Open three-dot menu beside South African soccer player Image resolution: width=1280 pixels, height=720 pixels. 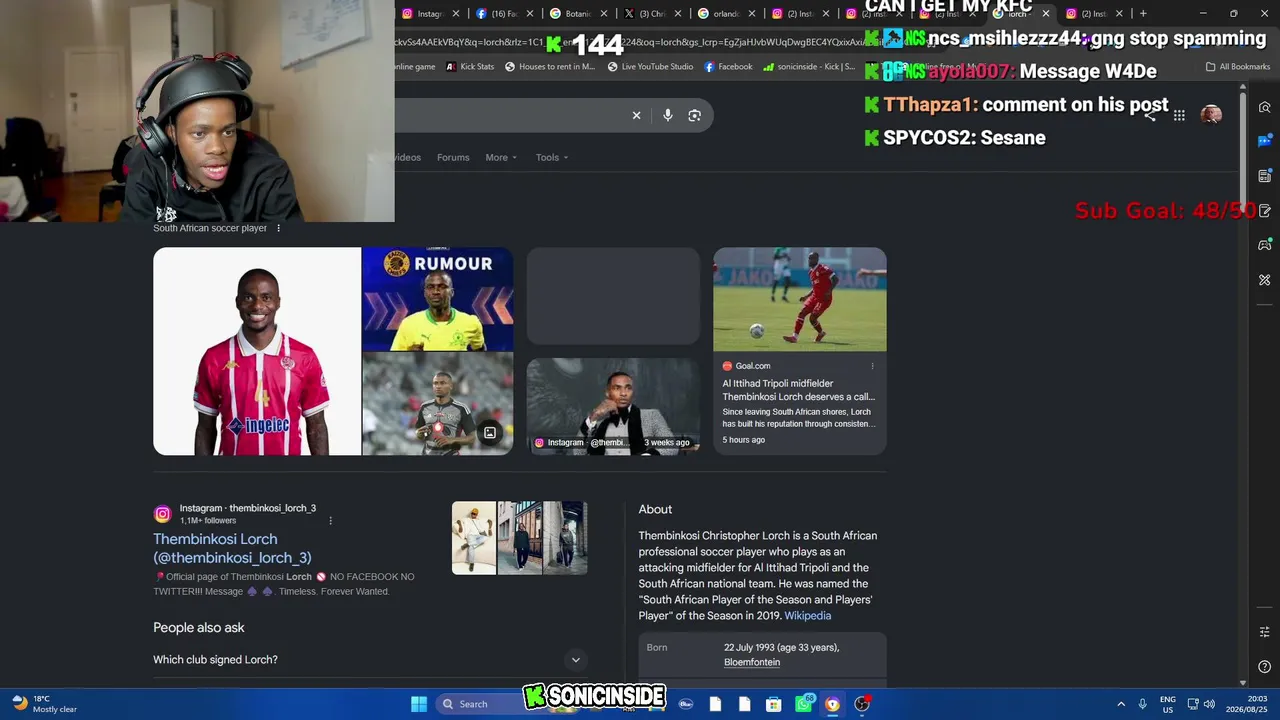278,228
